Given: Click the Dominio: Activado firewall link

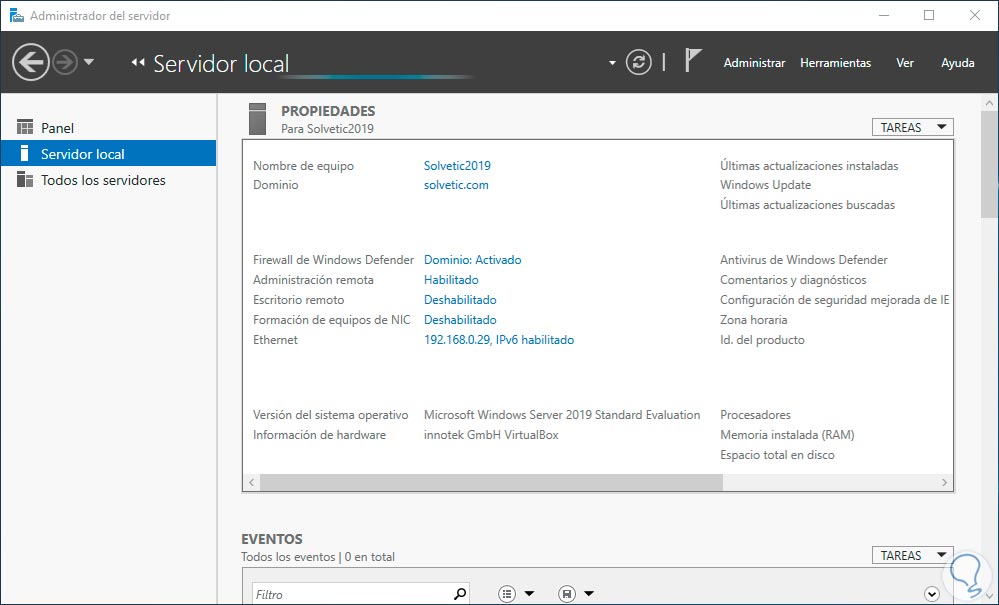Looking at the screenshot, I should [x=472, y=260].
